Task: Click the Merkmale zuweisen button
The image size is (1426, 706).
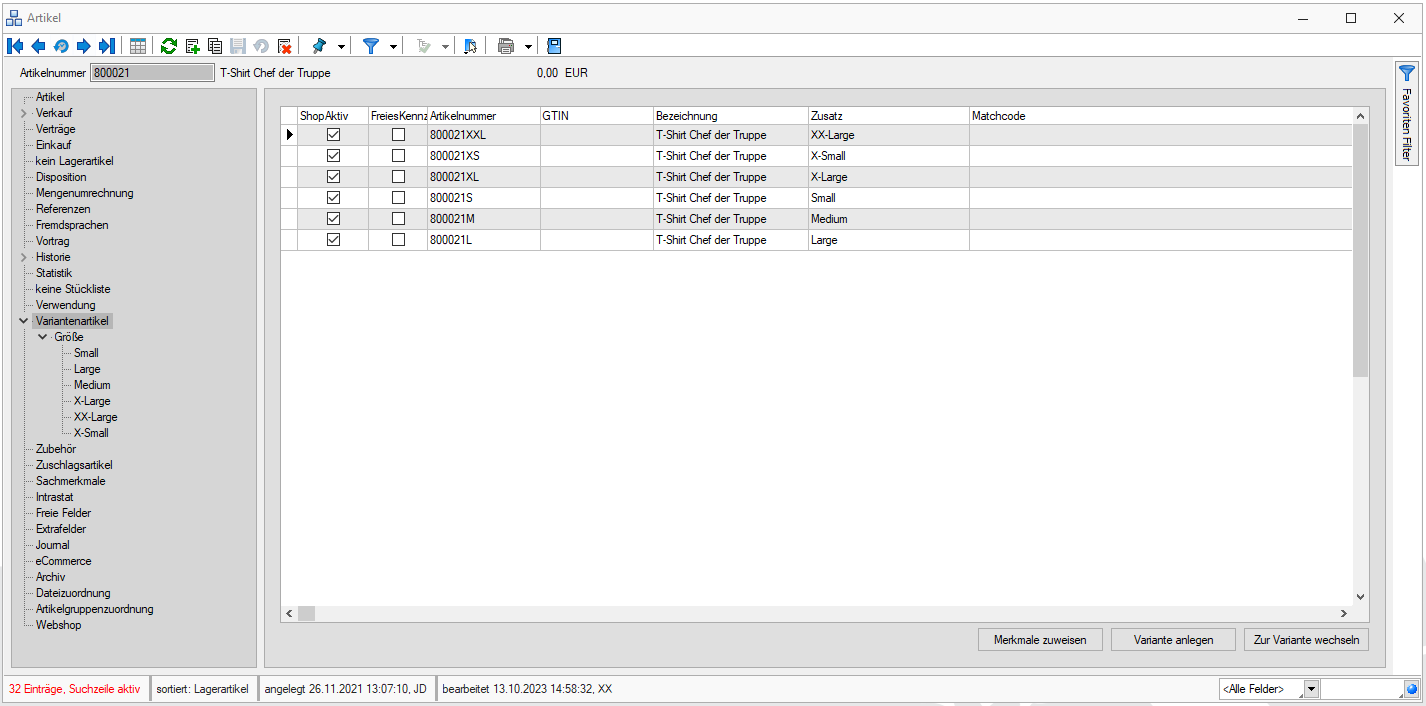Action: [1040, 640]
